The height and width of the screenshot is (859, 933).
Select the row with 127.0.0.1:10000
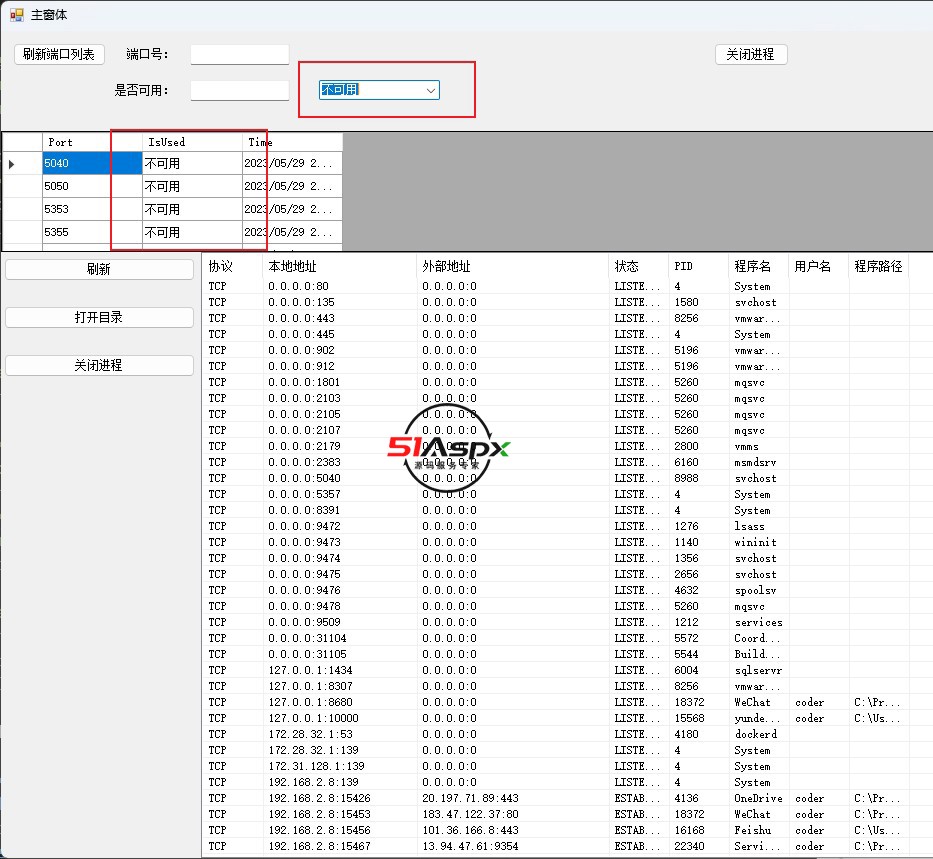tap(556, 718)
